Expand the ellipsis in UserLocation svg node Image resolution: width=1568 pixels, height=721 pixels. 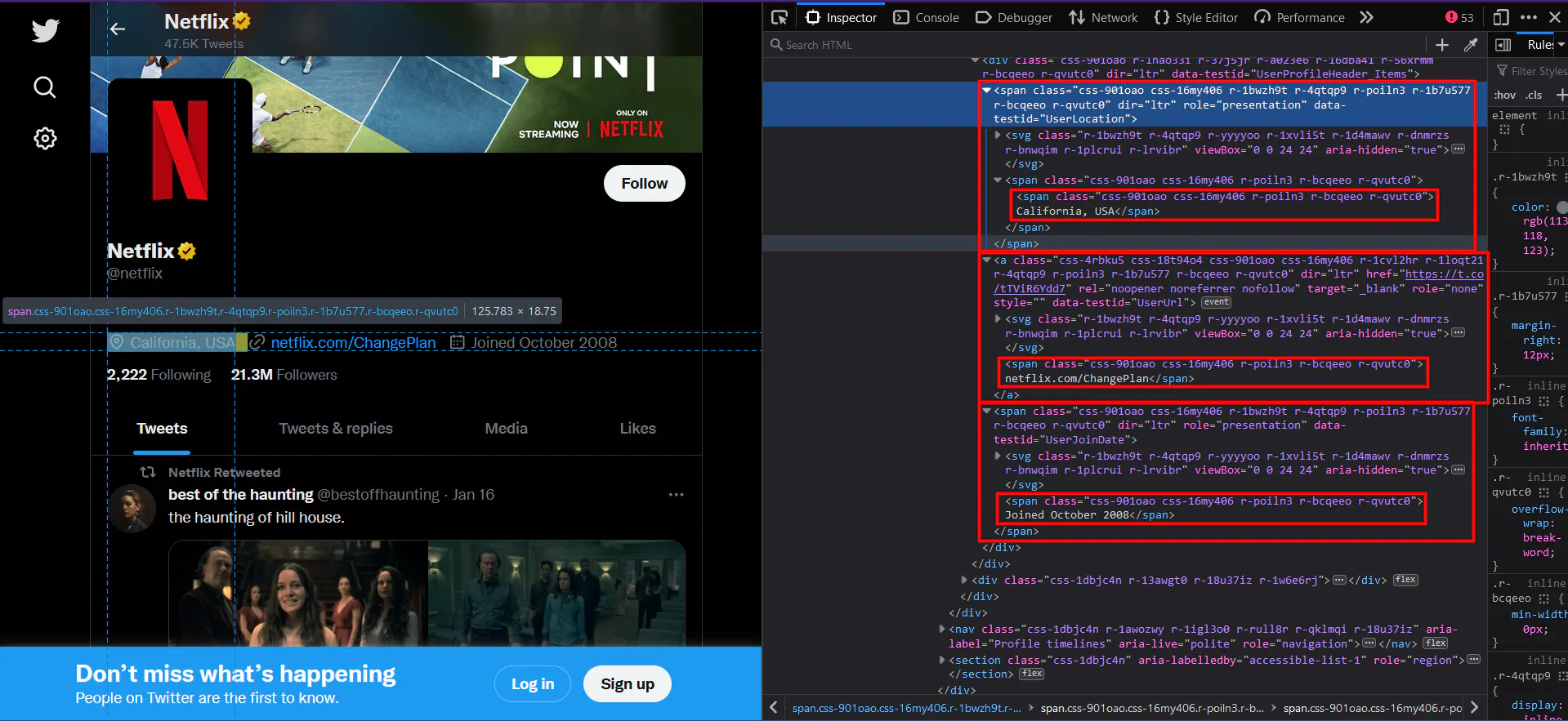tap(1459, 149)
